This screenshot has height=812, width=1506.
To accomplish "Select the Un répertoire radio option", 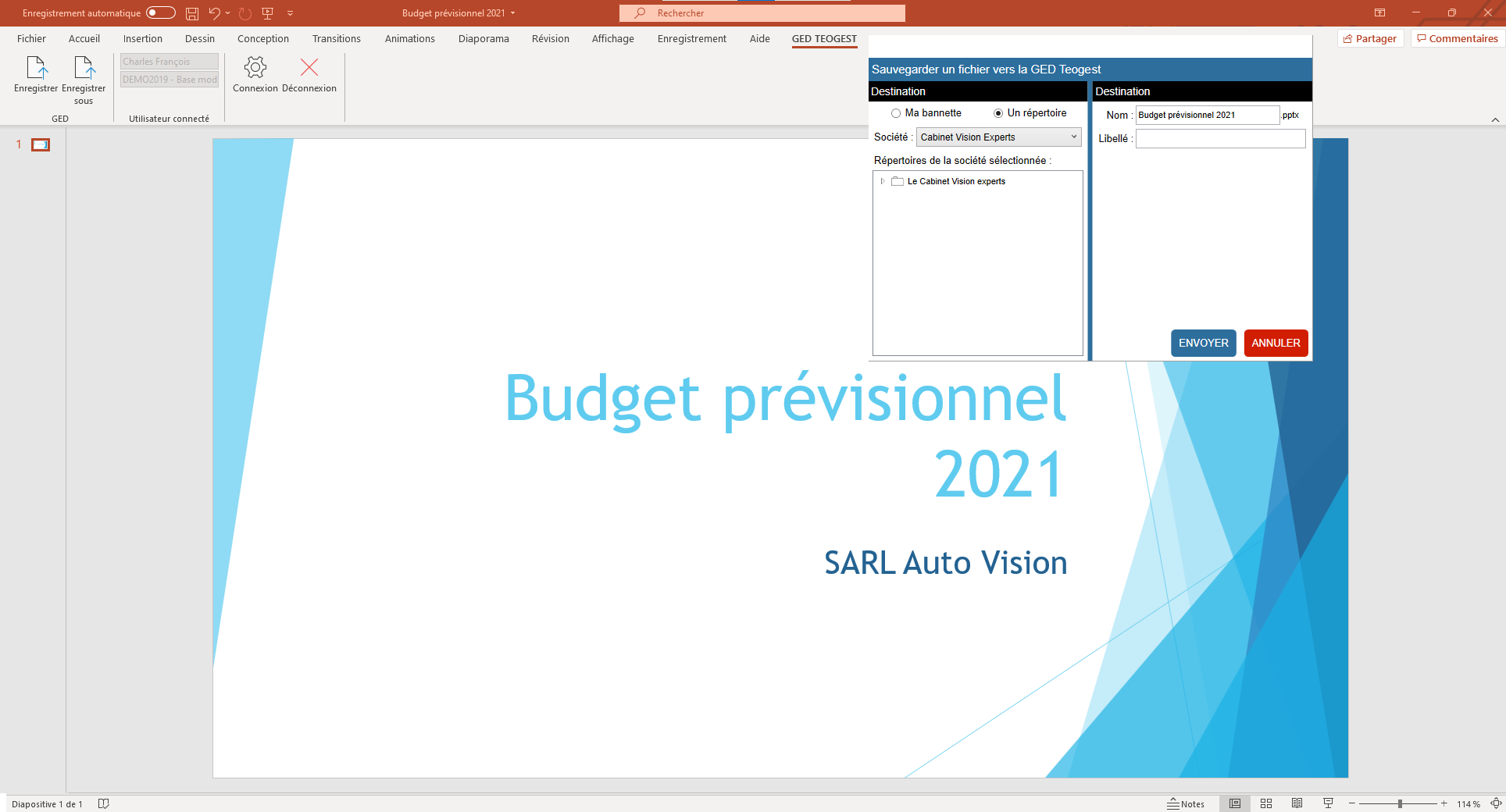I will [x=998, y=113].
